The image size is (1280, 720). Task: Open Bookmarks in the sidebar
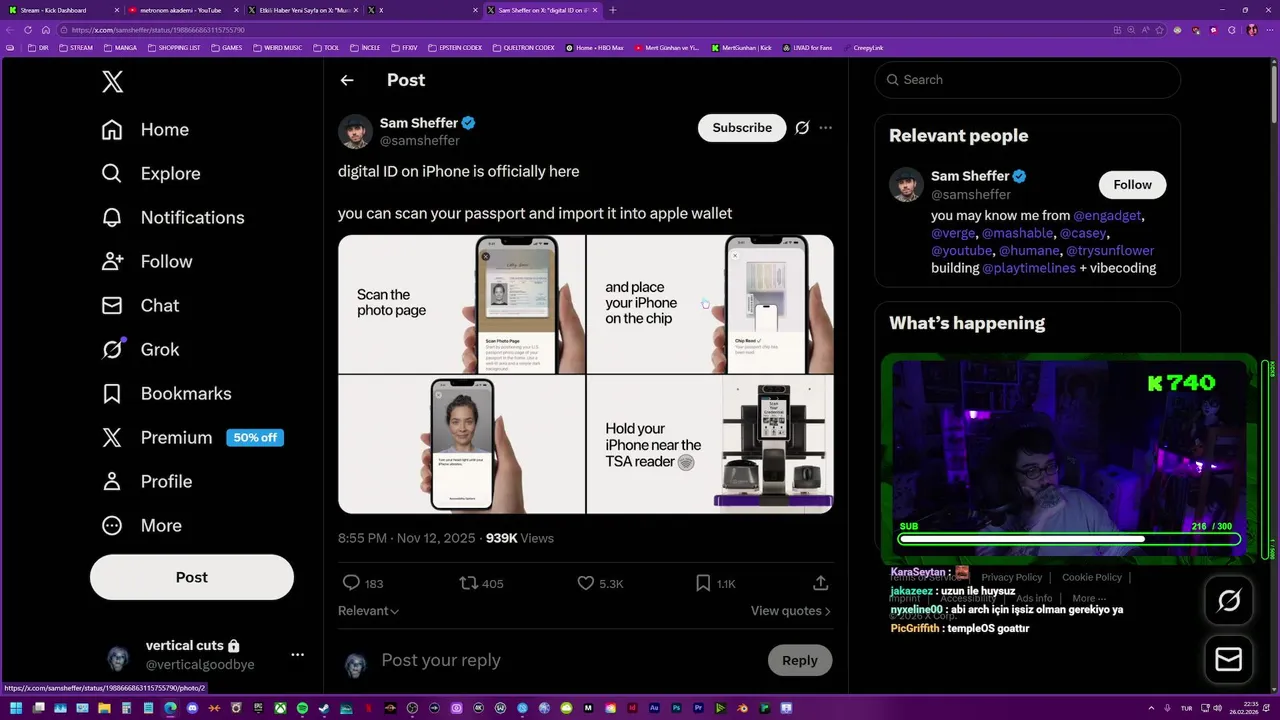click(x=166, y=394)
